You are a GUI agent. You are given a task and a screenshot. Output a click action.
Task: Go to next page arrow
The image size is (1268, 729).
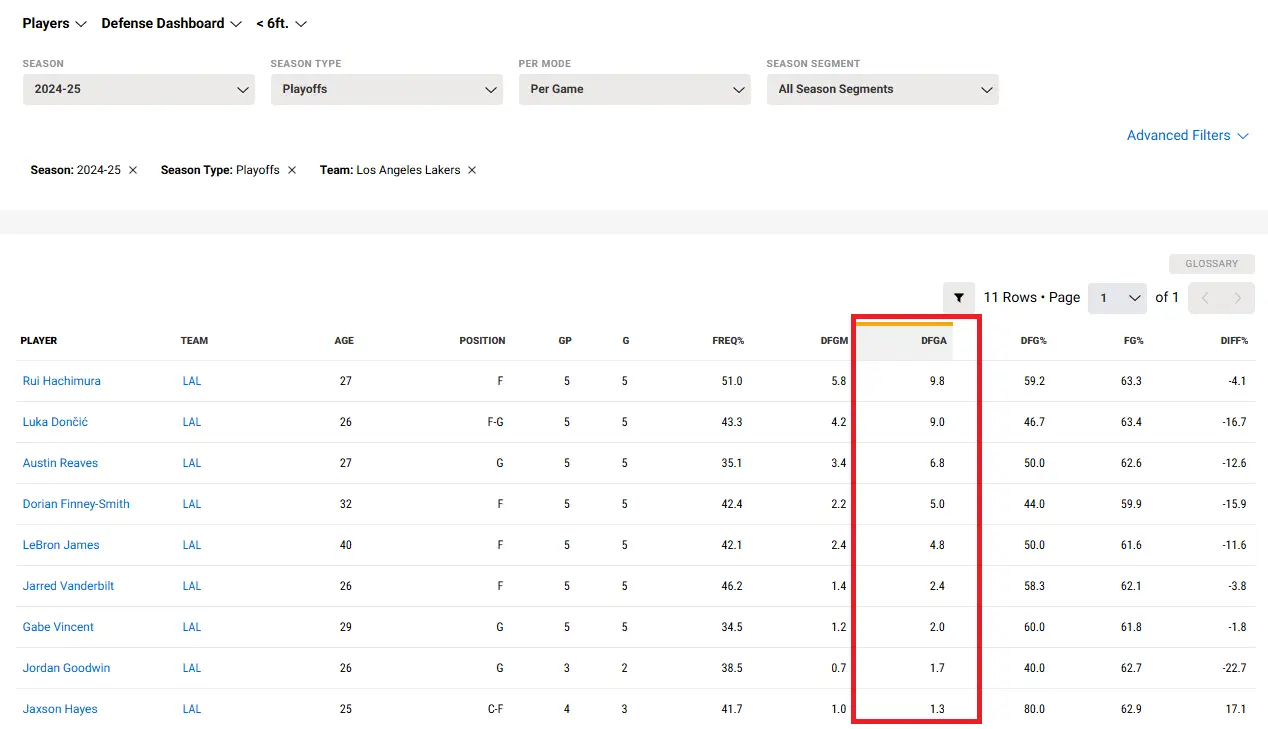pyautogui.click(x=1238, y=297)
